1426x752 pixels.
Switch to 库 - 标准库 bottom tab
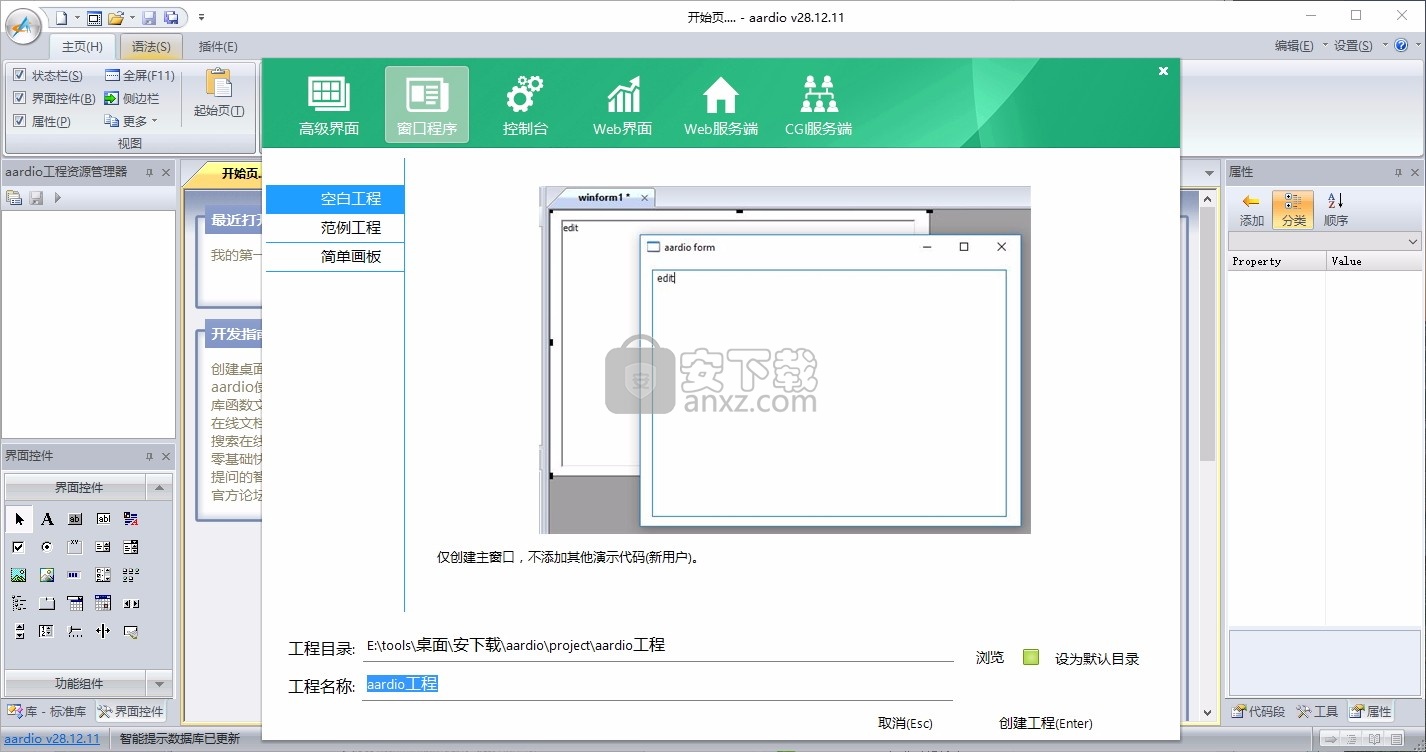click(47, 712)
